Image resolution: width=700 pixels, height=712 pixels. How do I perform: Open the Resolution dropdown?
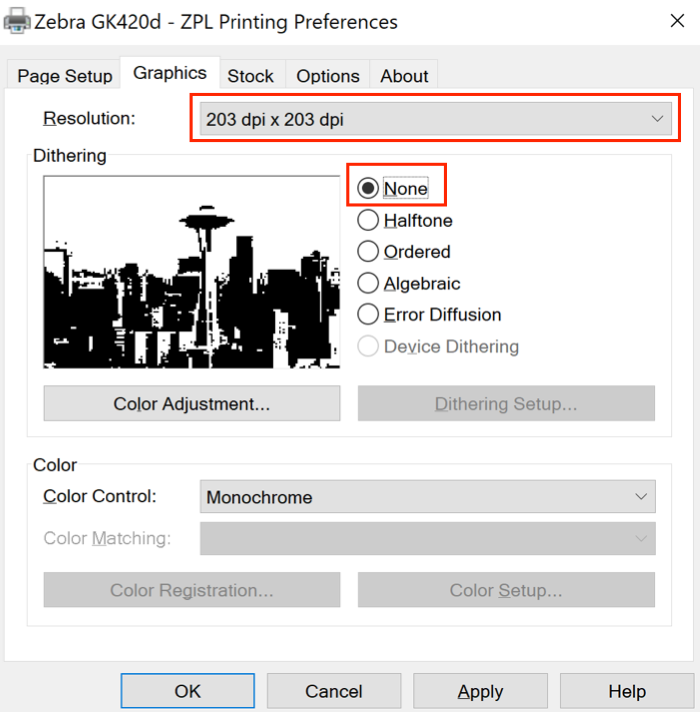pyautogui.click(x=435, y=120)
